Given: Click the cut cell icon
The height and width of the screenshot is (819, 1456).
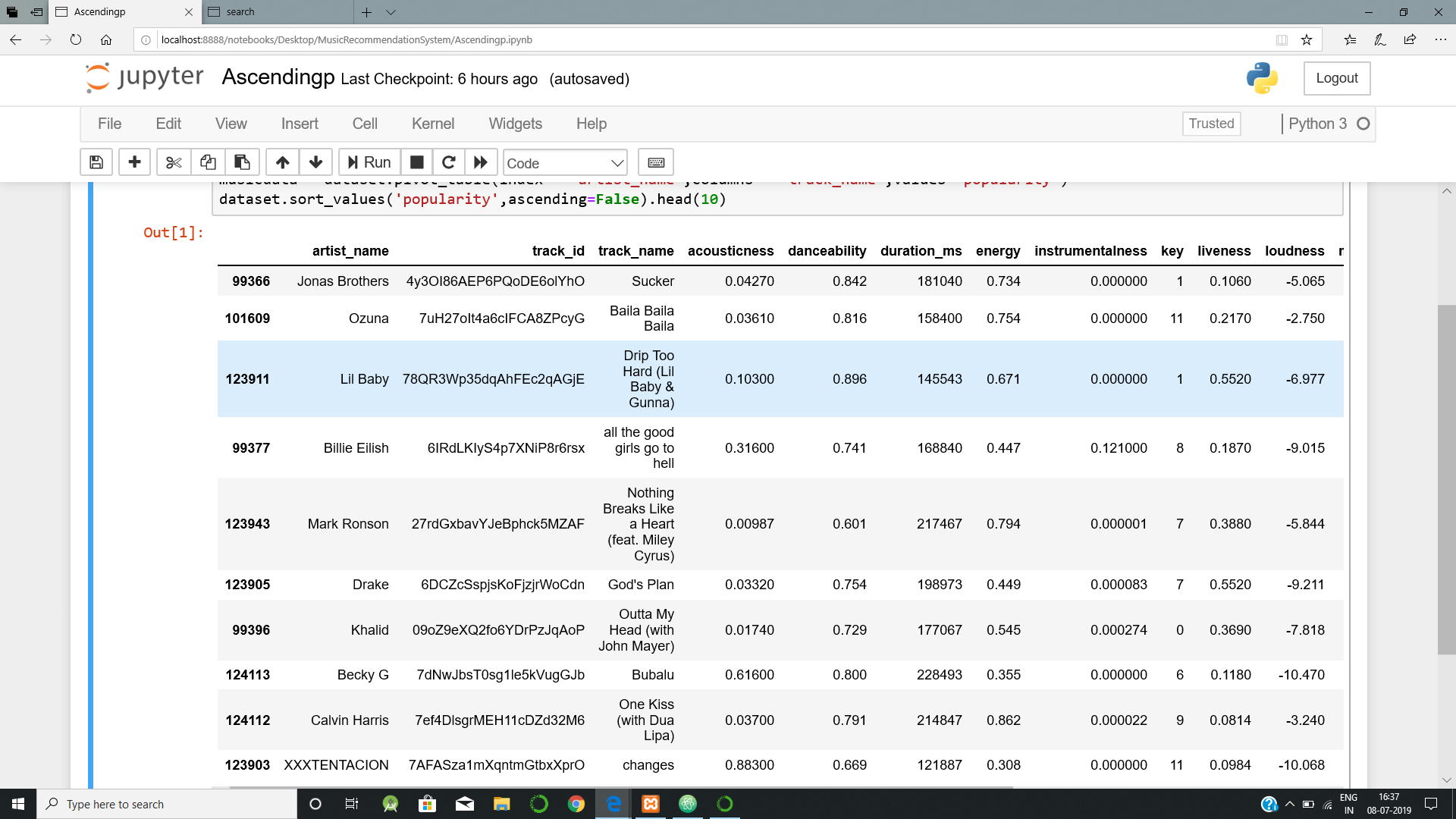Looking at the screenshot, I should 170,162.
